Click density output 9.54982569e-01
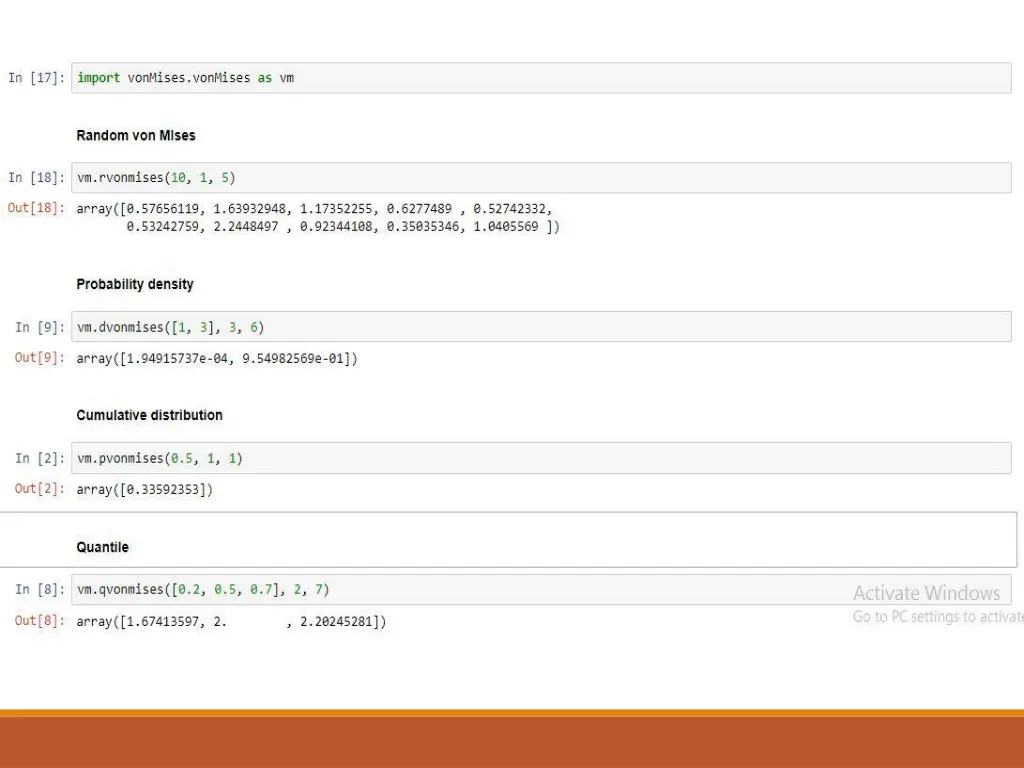The width and height of the screenshot is (1024, 768). click(293, 359)
